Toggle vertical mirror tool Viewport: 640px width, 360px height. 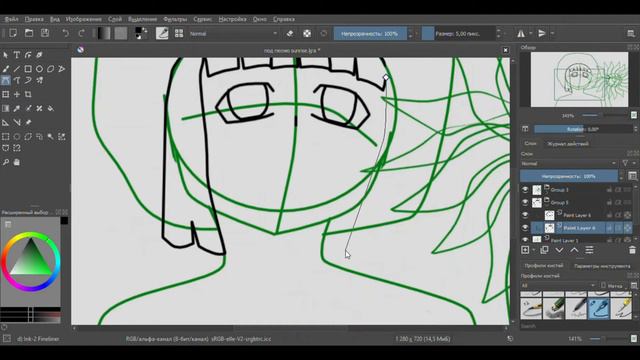pyautogui.click(x=542, y=33)
